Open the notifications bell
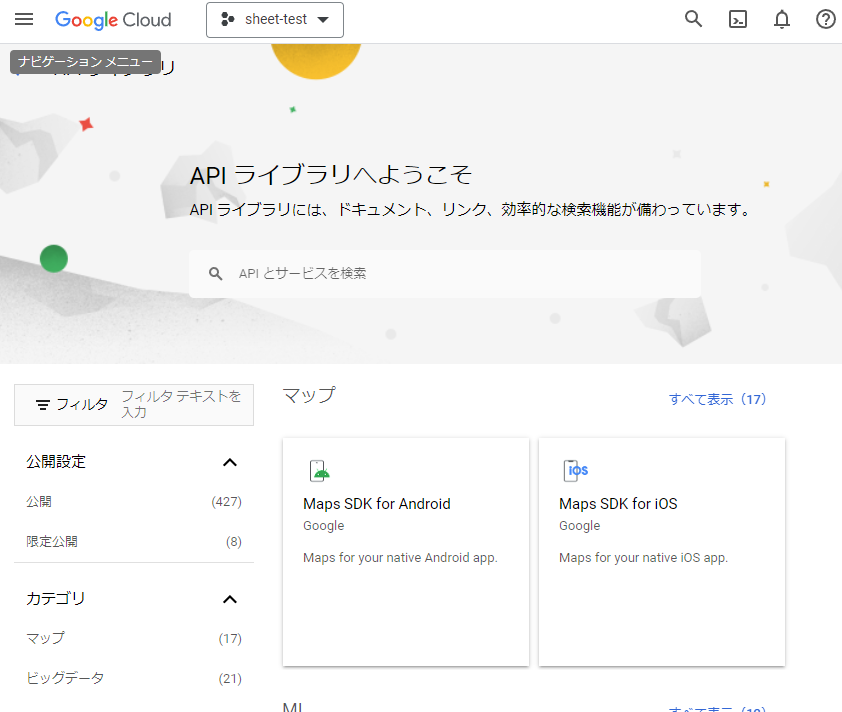 click(781, 19)
